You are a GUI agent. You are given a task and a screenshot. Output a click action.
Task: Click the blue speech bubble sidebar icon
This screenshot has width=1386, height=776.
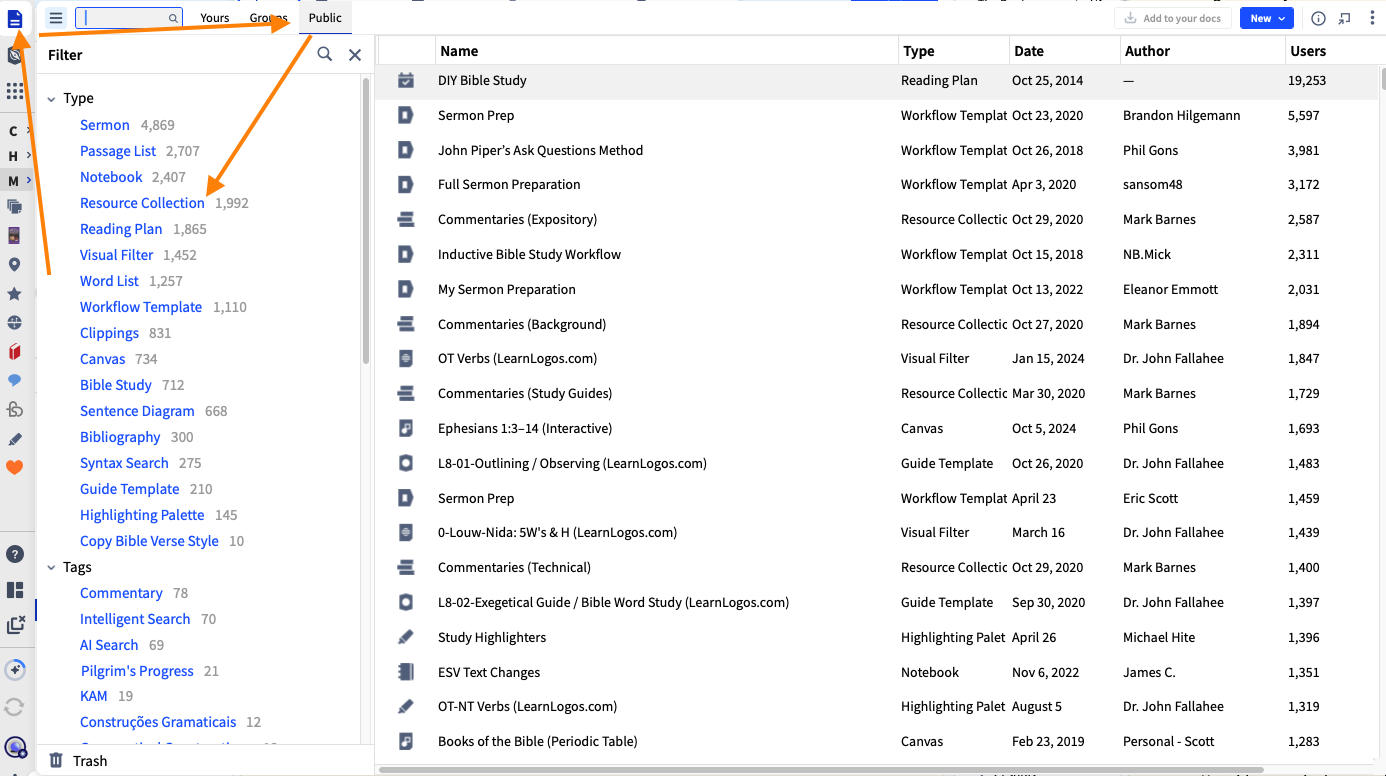click(x=15, y=381)
